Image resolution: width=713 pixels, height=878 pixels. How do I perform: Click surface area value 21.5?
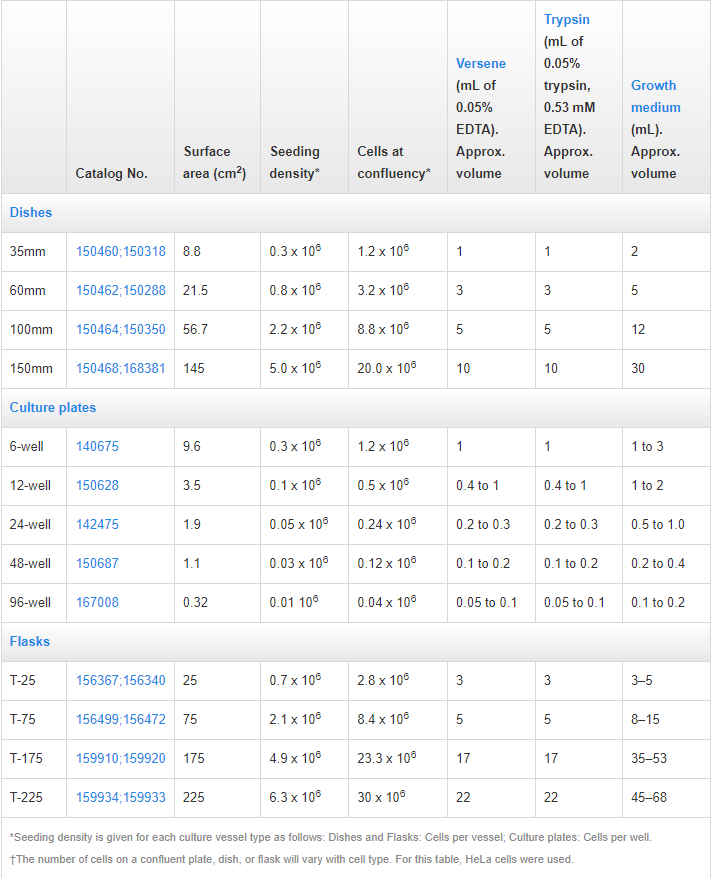pos(195,291)
